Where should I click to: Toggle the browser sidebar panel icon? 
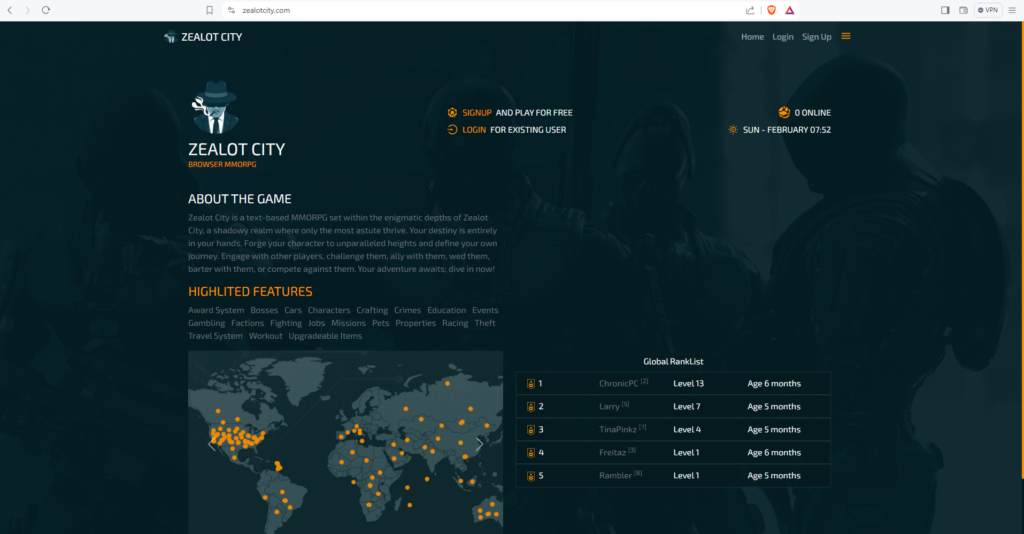tap(945, 10)
